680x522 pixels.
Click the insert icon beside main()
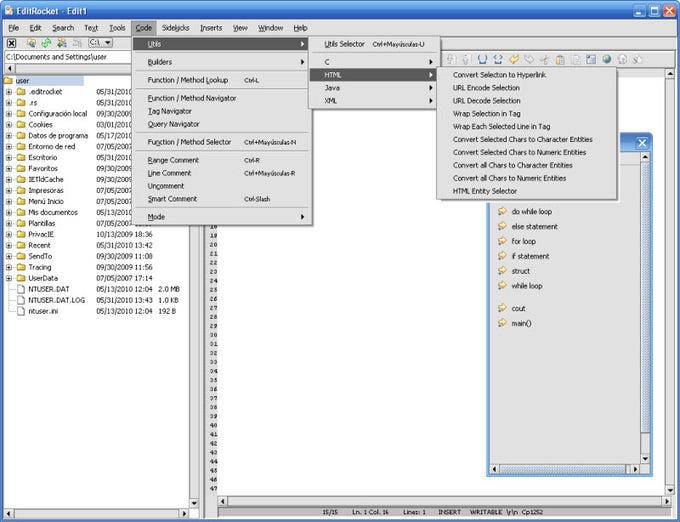[x=502, y=323]
